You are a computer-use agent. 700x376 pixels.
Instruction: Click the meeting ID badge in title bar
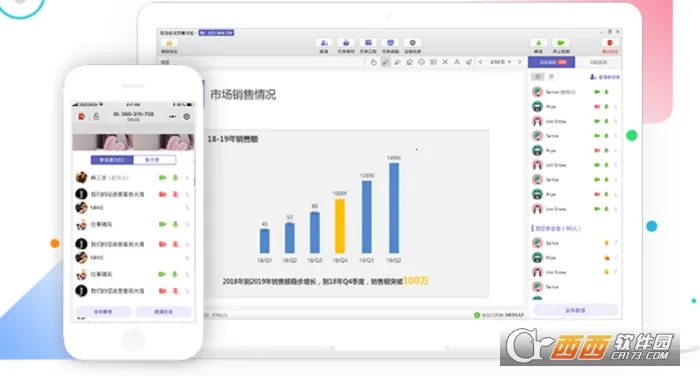pyautogui.click(x=216, y=33)
